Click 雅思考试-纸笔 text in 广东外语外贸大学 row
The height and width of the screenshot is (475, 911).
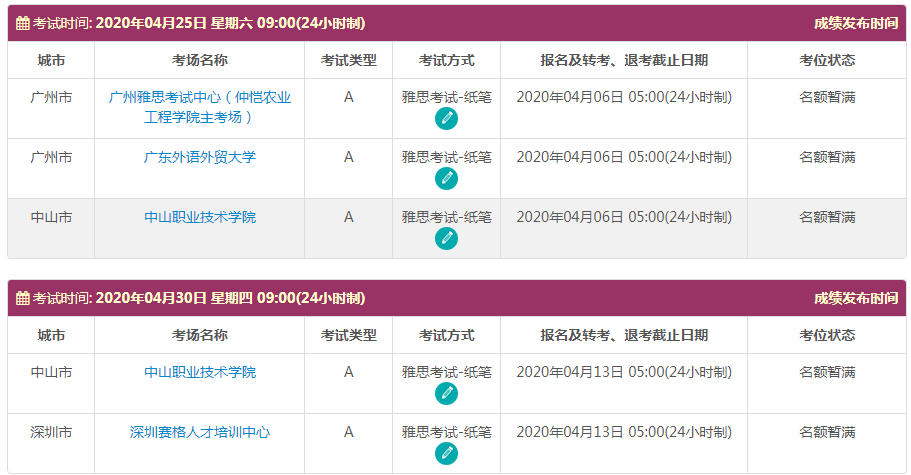pos(446,157)
